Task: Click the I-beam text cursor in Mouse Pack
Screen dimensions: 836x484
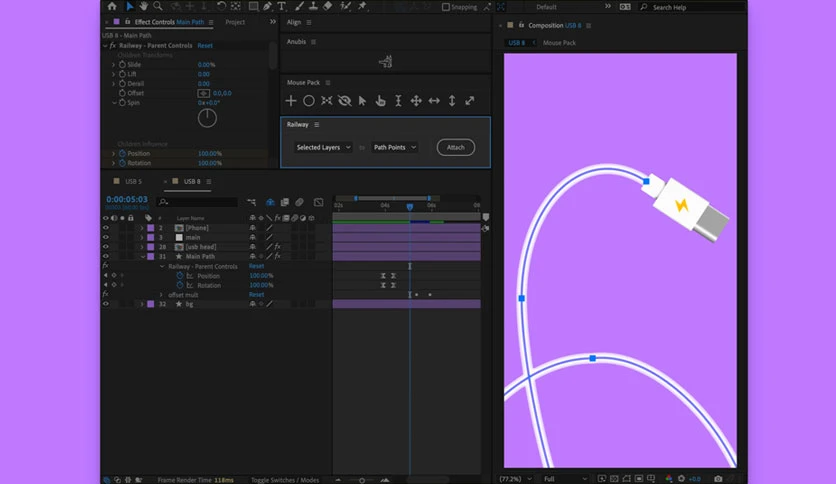Action: (x=398, y=101)
